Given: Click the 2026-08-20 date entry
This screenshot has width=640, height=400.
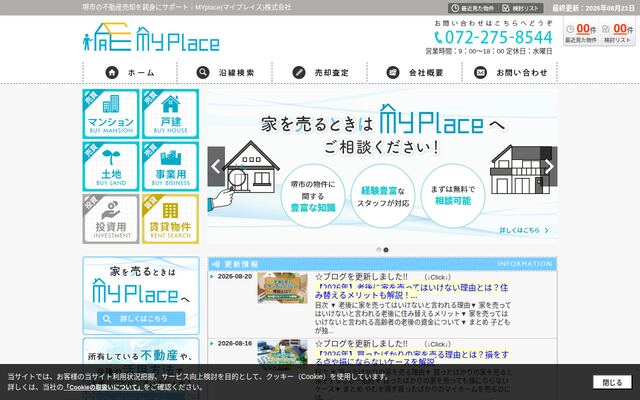Looking at the screenshot, I should coord(235,276).
